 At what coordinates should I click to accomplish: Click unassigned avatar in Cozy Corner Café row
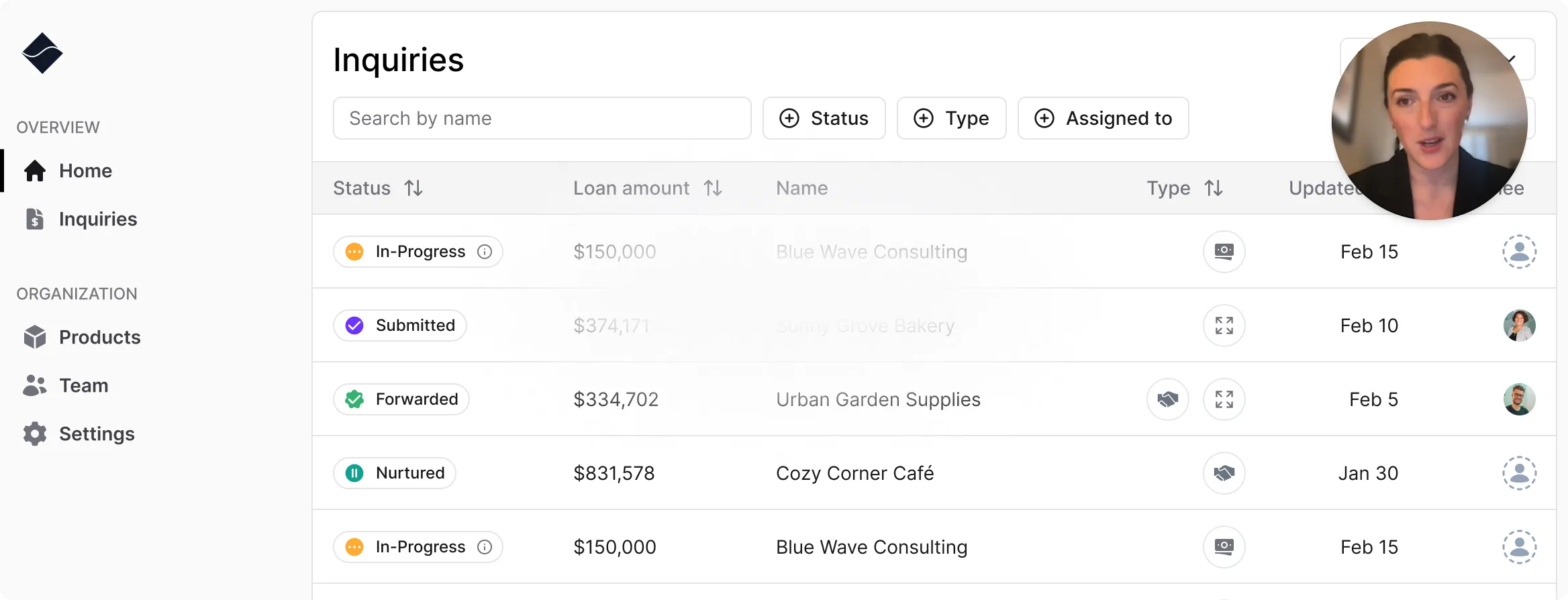(x=1519, y=473)
